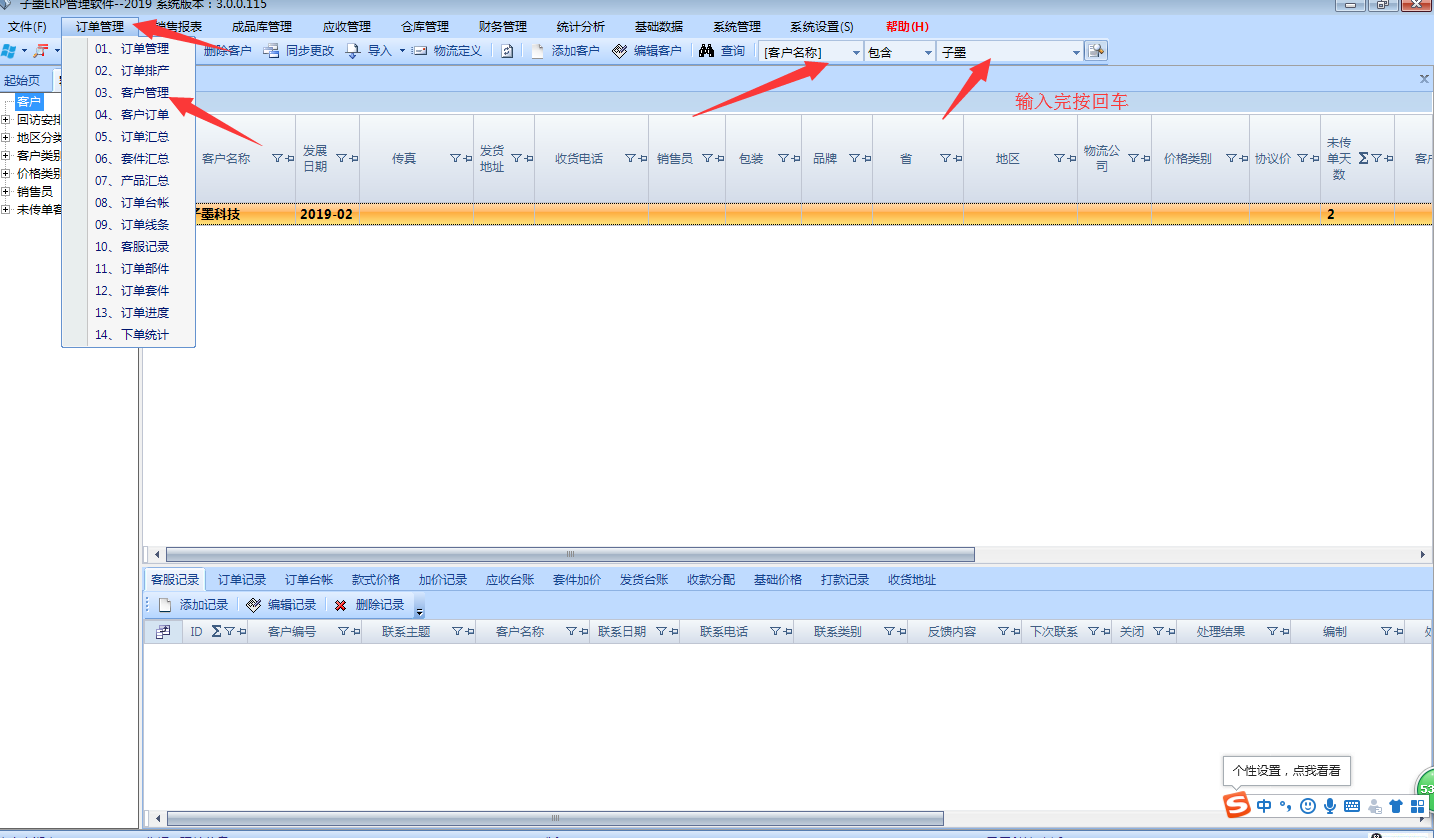Click the customer grid horizontal scrollbar
This screenshot has height=838, width=1434.
(x=570, y=554)
